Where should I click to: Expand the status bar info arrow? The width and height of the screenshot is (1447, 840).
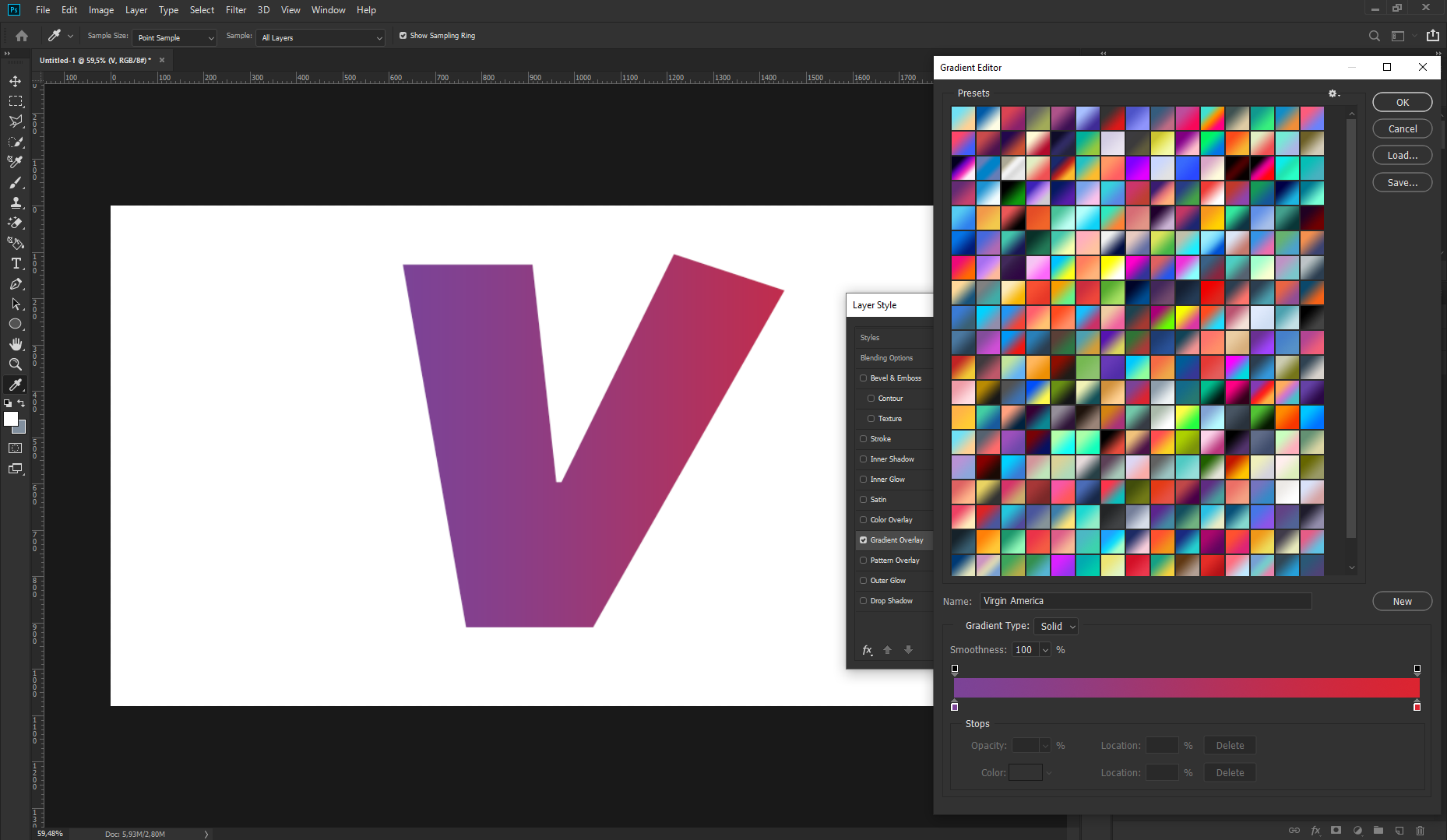tap(206, 834)
